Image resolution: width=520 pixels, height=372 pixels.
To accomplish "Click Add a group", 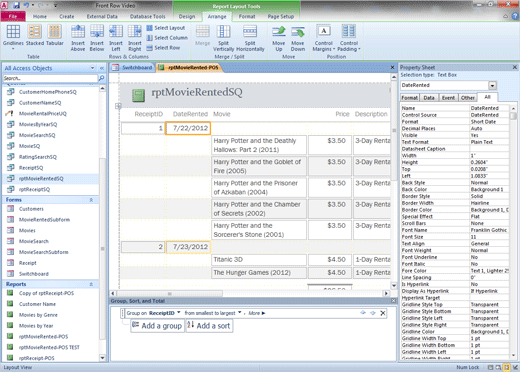I will (157, 326).
